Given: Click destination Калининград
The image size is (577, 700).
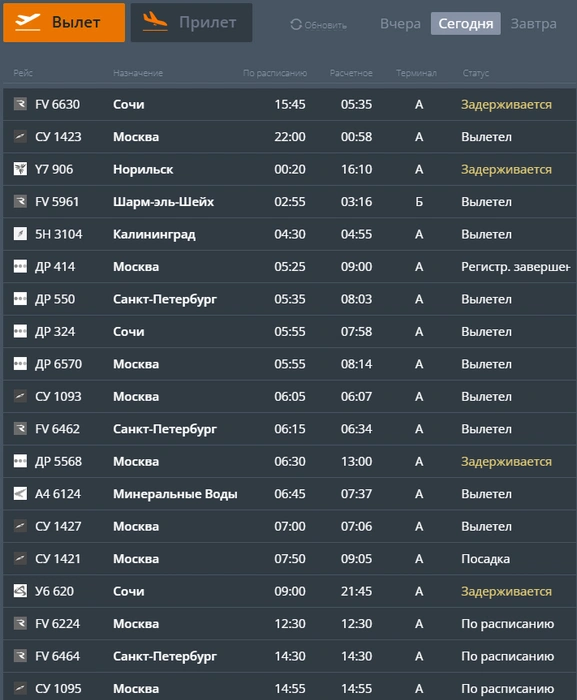Looking at the screenshot, I should click(154, 234).
